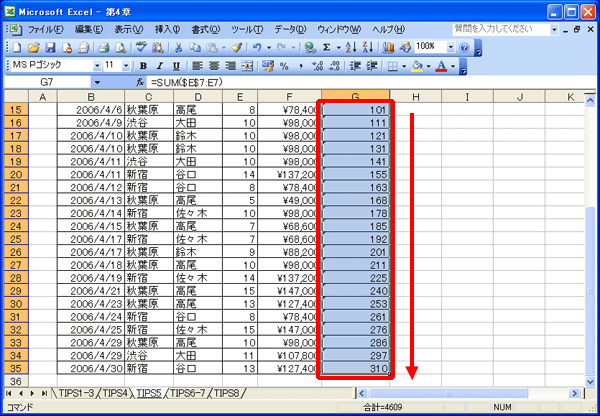Switch to the TIPS6-7 sheet tab
Screen dimensions: 600x416
point(188,393)
